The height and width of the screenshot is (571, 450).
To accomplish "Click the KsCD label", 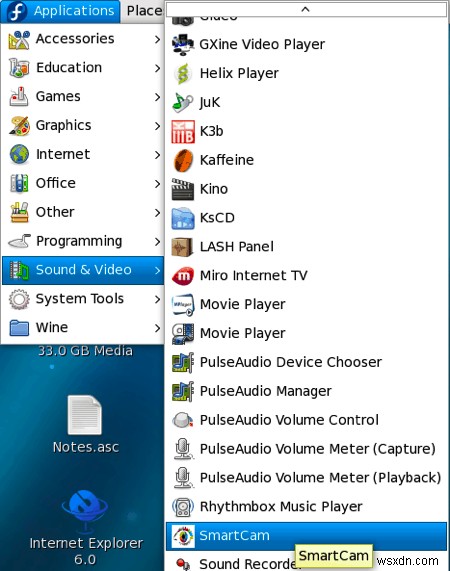I will (x=217, y=218).
